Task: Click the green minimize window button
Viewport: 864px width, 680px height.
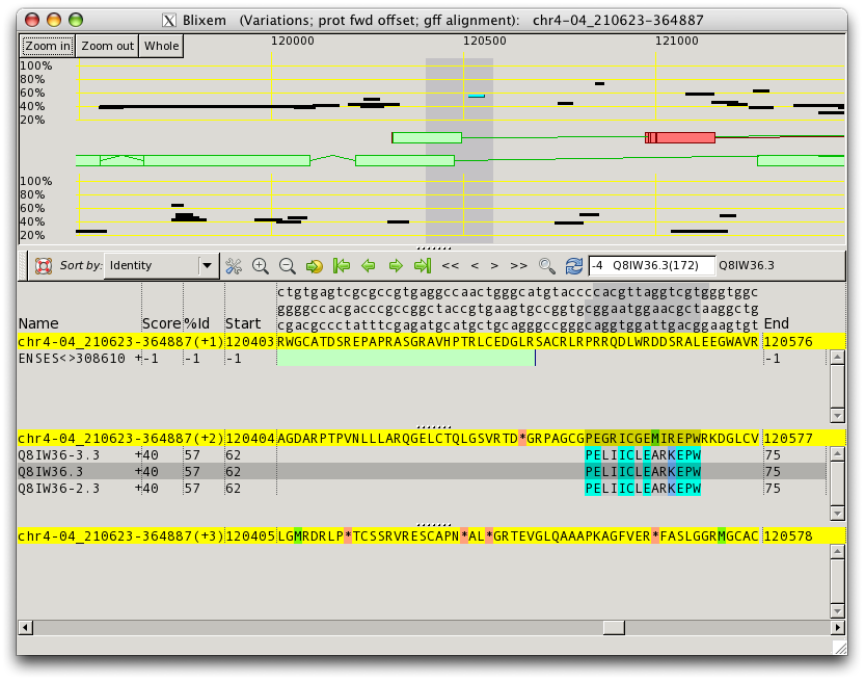Action: (x=75, y=20)
